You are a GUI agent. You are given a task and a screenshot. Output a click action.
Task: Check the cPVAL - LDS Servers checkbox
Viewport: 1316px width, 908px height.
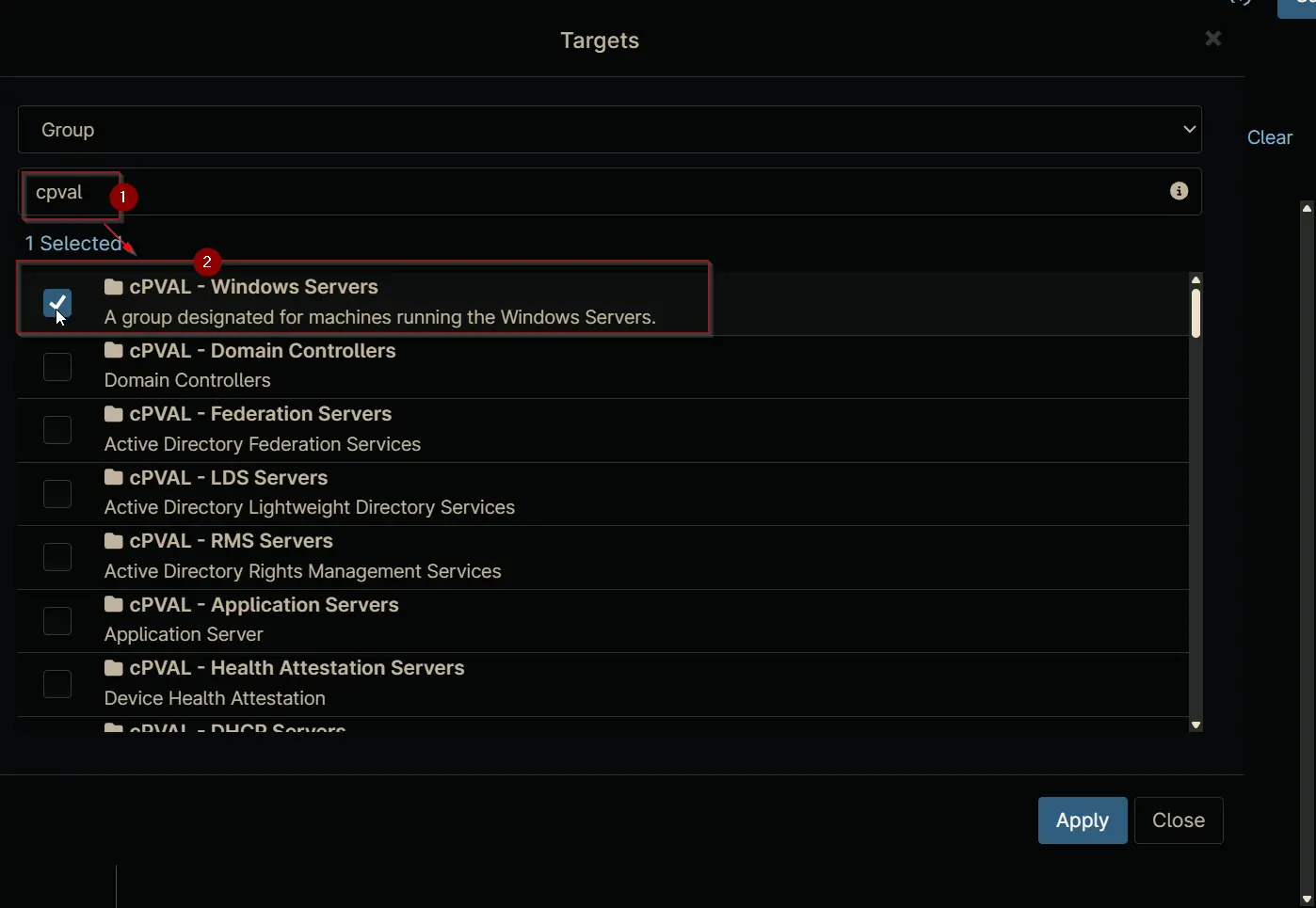pos(57,494)
